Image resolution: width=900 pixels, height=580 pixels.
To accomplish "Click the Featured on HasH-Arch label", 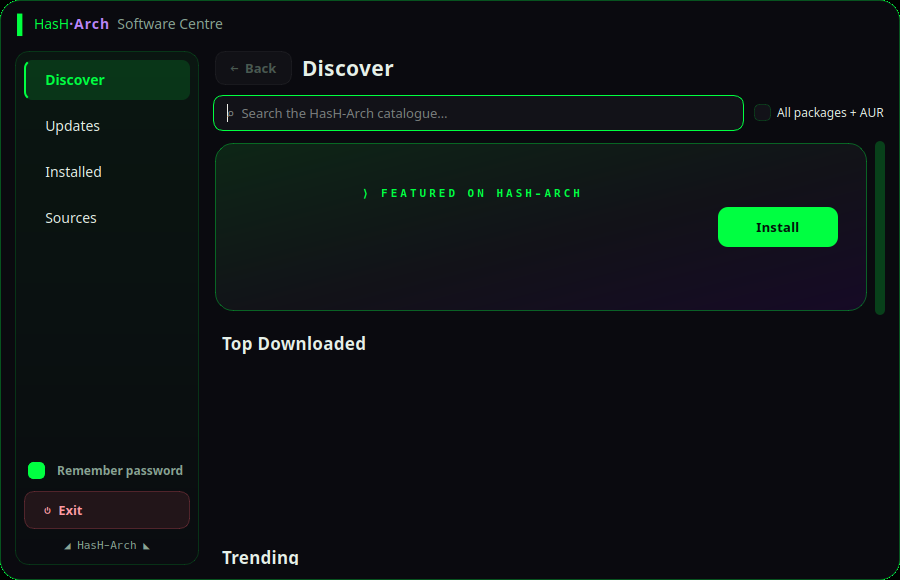I will [x=472, y=194].
